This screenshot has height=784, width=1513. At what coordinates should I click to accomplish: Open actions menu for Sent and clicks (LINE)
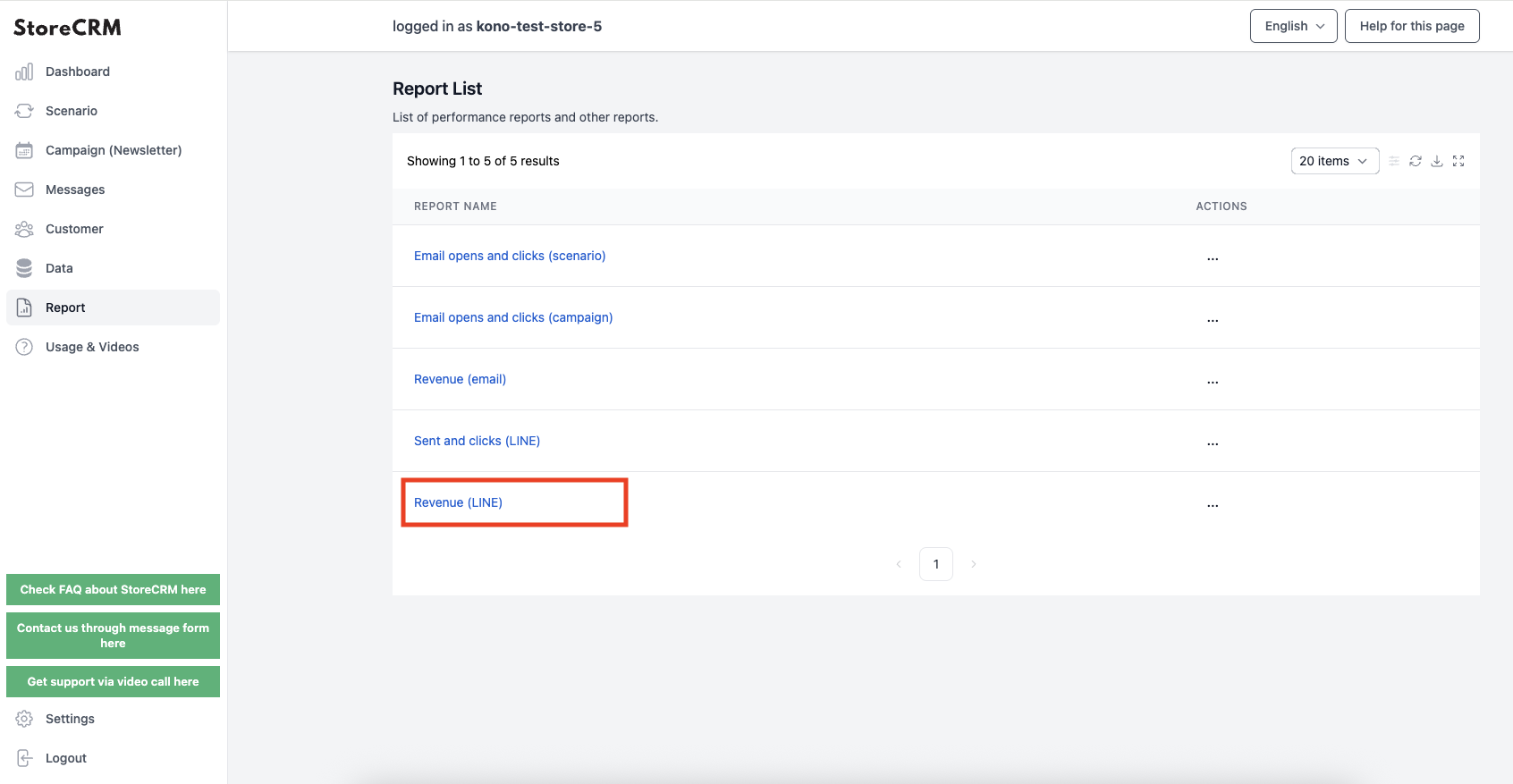click(x=1213, y=443)
